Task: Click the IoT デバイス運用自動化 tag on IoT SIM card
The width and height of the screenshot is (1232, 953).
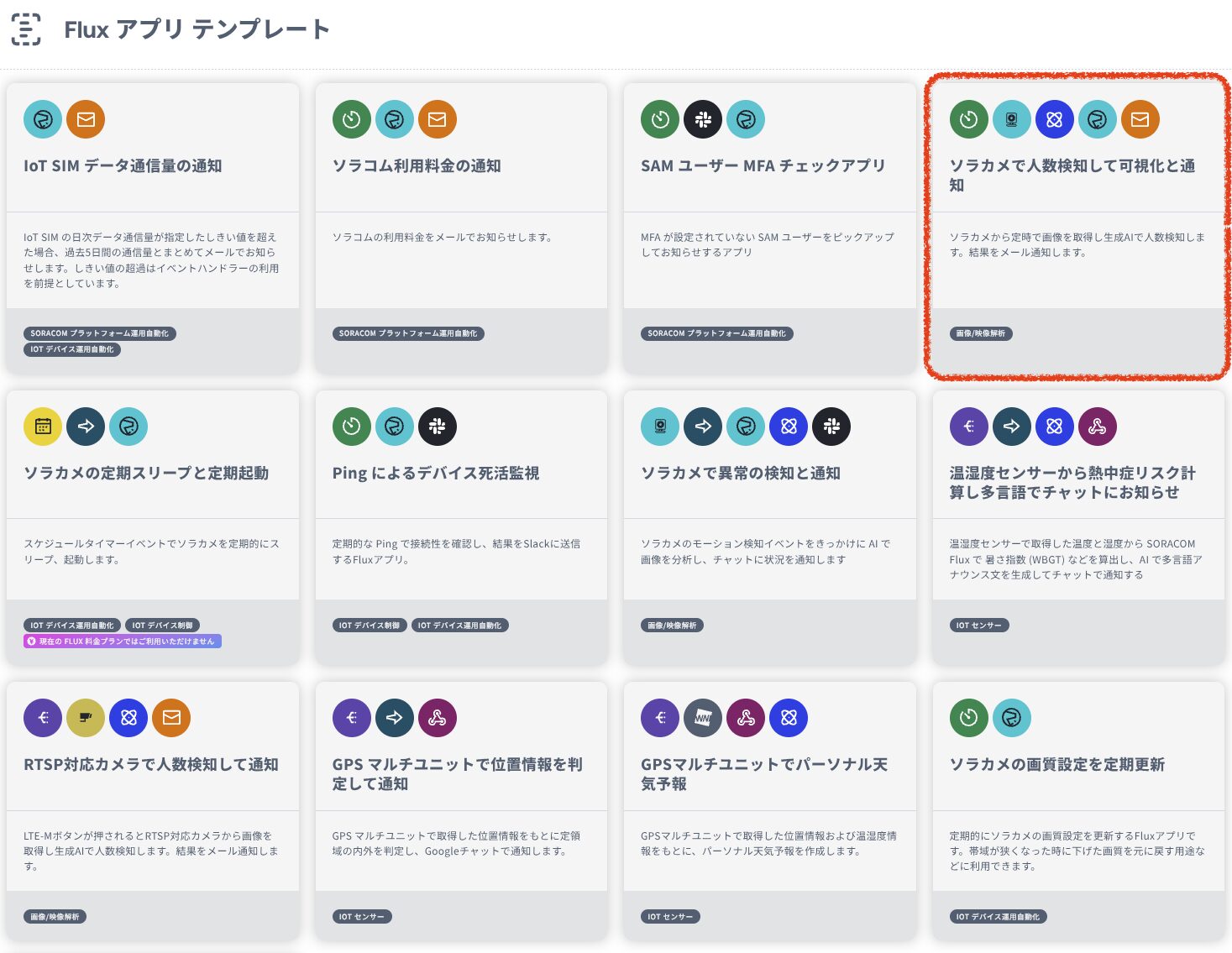Action: pos(72,349)
